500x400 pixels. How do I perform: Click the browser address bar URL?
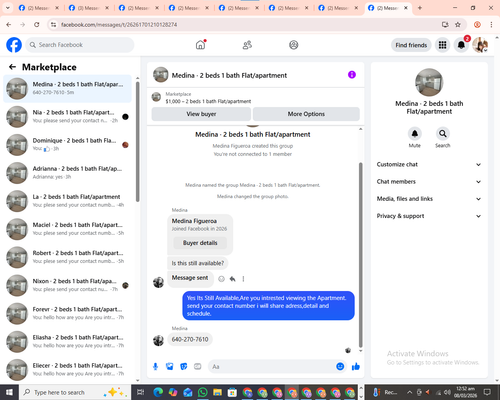tap(119, 24)
